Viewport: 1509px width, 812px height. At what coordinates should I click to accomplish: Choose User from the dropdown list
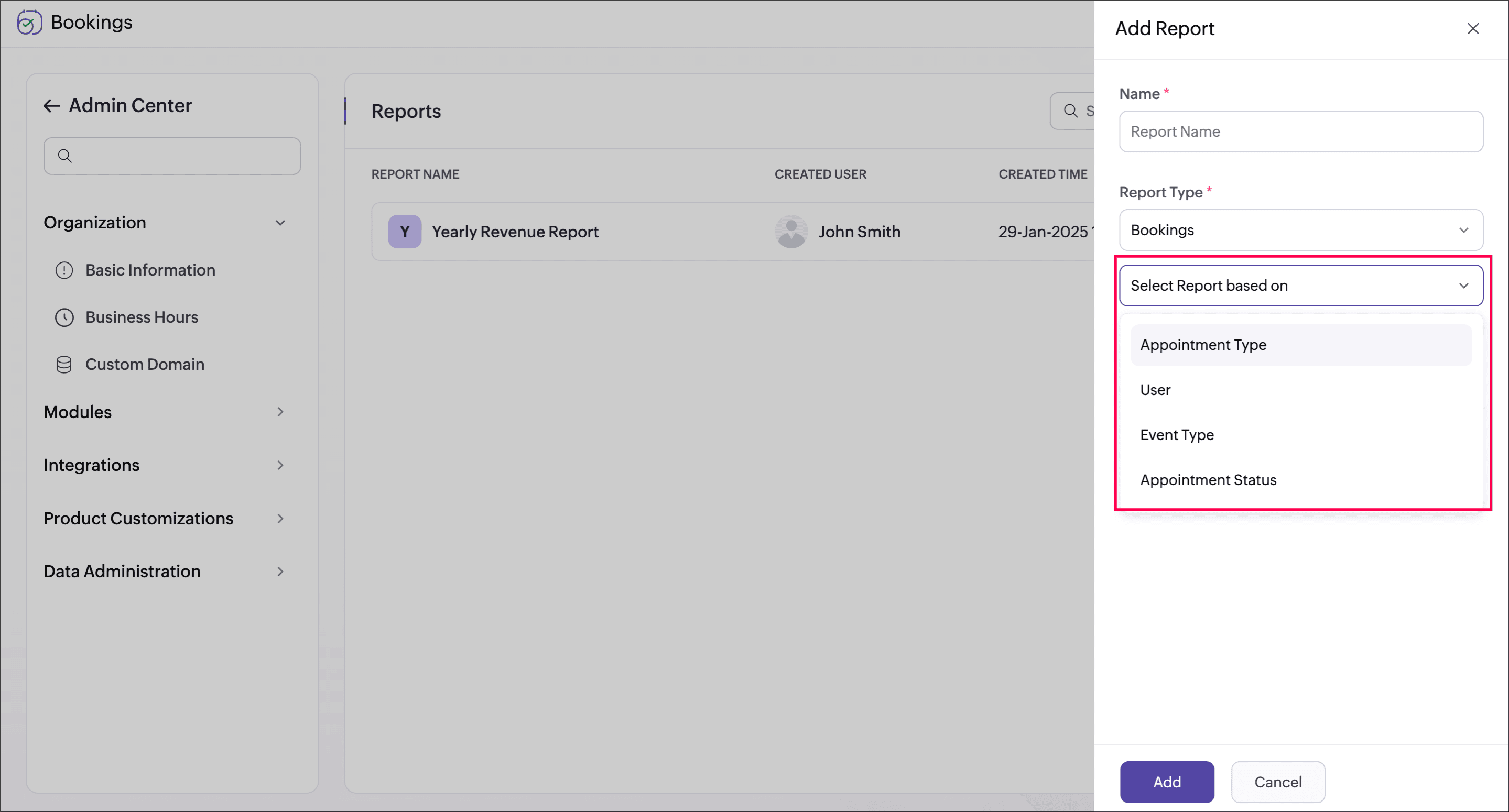tap(1300, 390)
